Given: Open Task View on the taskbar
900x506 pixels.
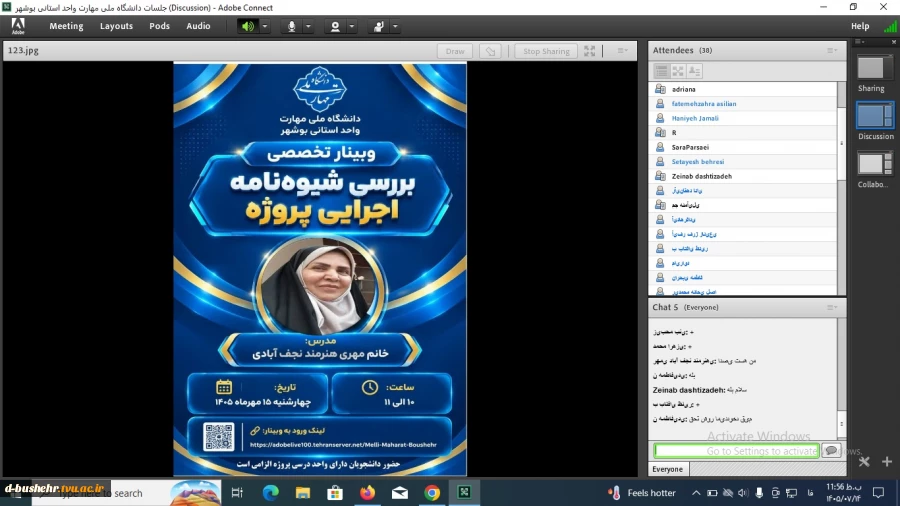Looking at the screenshot, I should point(236,492).
